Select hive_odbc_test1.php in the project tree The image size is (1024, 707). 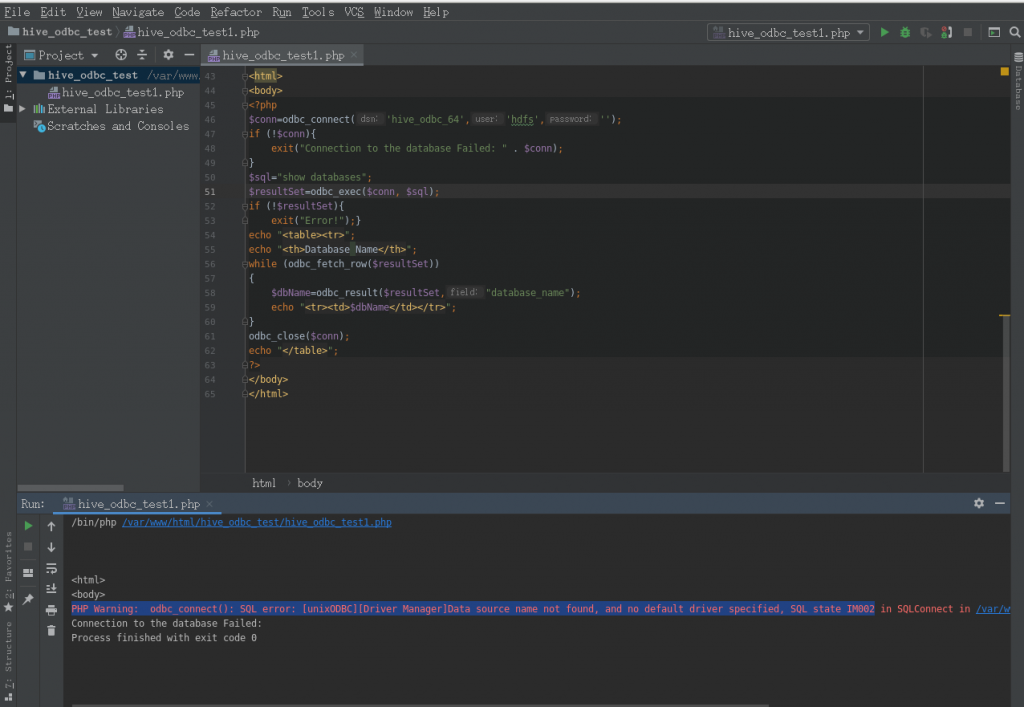[x=122, y=92]
